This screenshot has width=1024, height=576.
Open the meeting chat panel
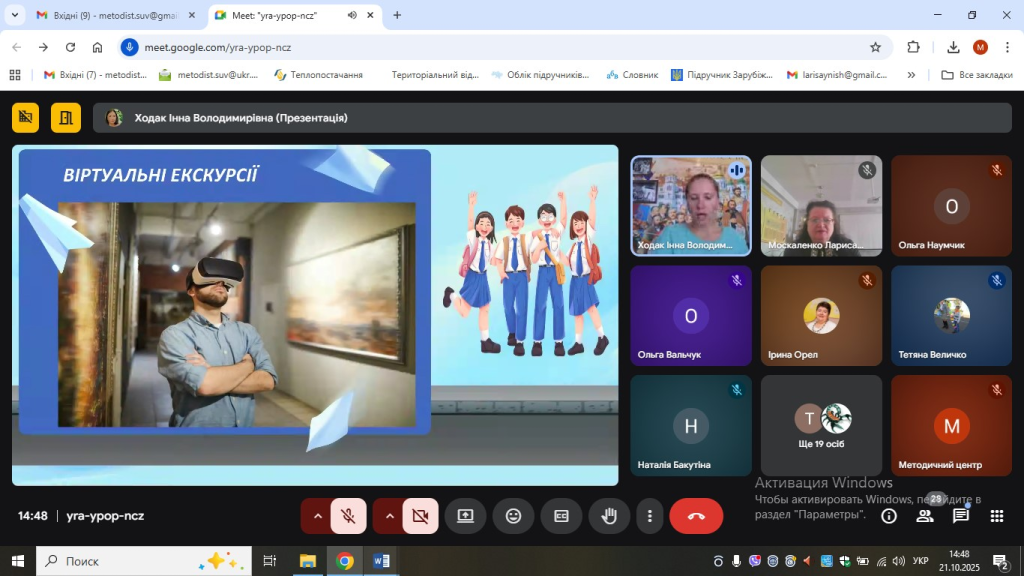pyautogui.click(x=961, y=516)
